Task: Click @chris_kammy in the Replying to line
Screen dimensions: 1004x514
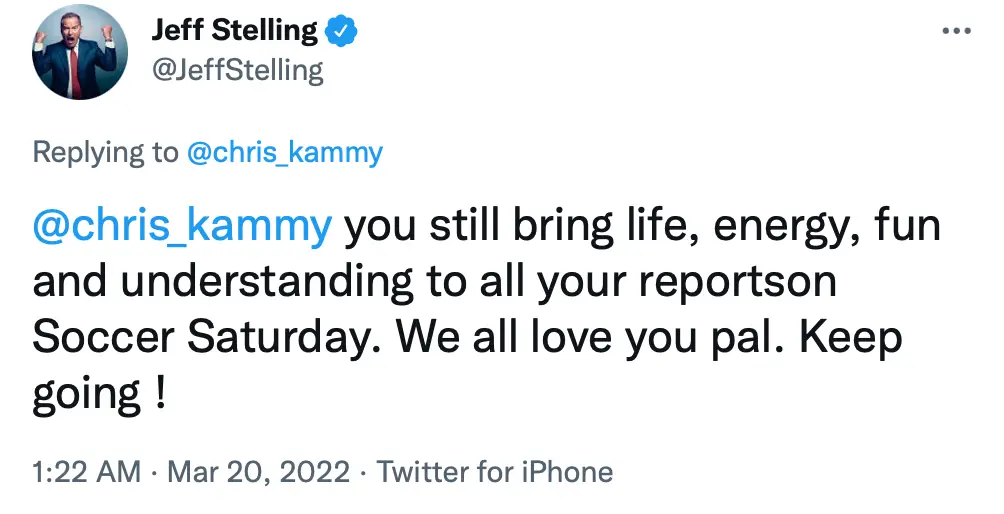Action: 284,153
